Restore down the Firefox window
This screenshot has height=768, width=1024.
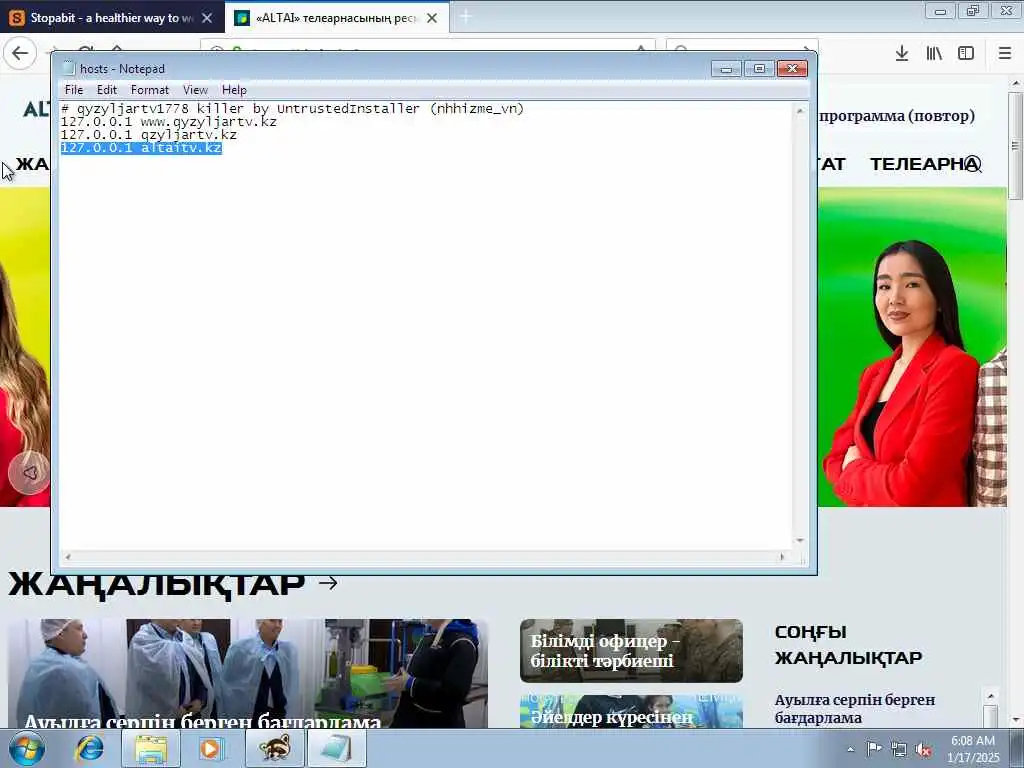tap(973, 11)
